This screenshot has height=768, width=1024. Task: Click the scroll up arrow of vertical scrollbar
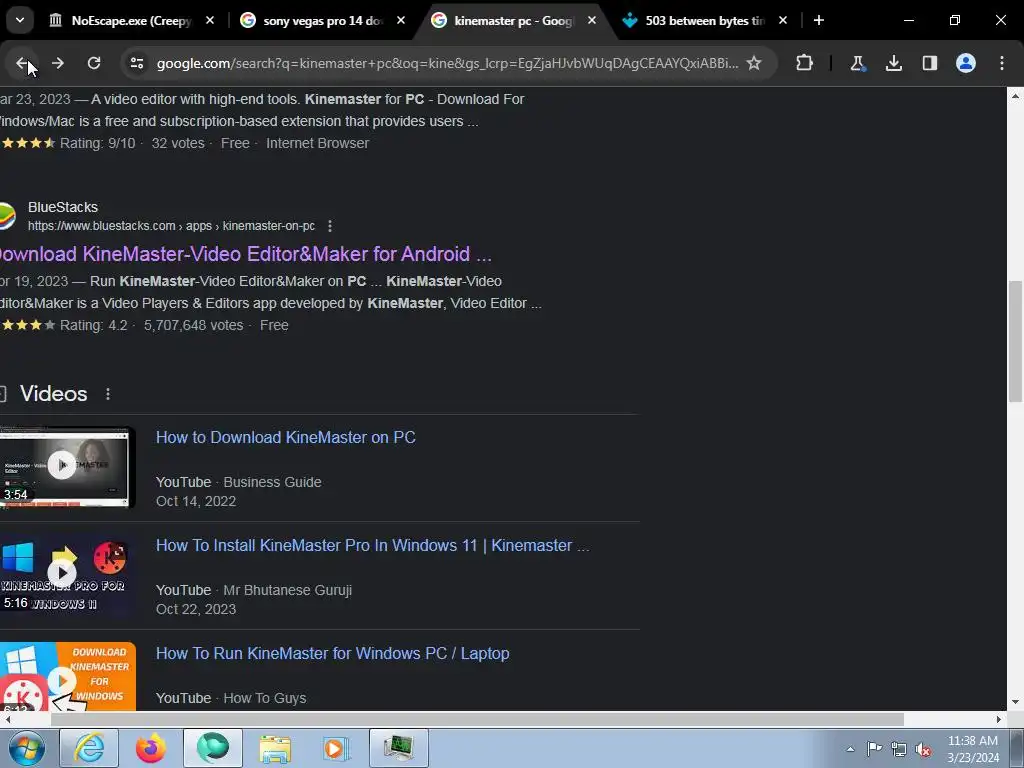click(1015, 95)
